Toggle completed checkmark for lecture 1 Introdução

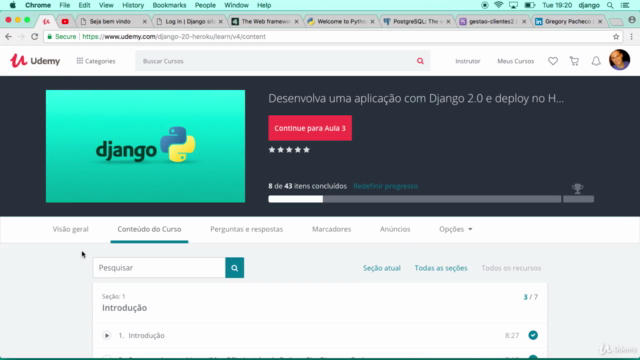533,335
